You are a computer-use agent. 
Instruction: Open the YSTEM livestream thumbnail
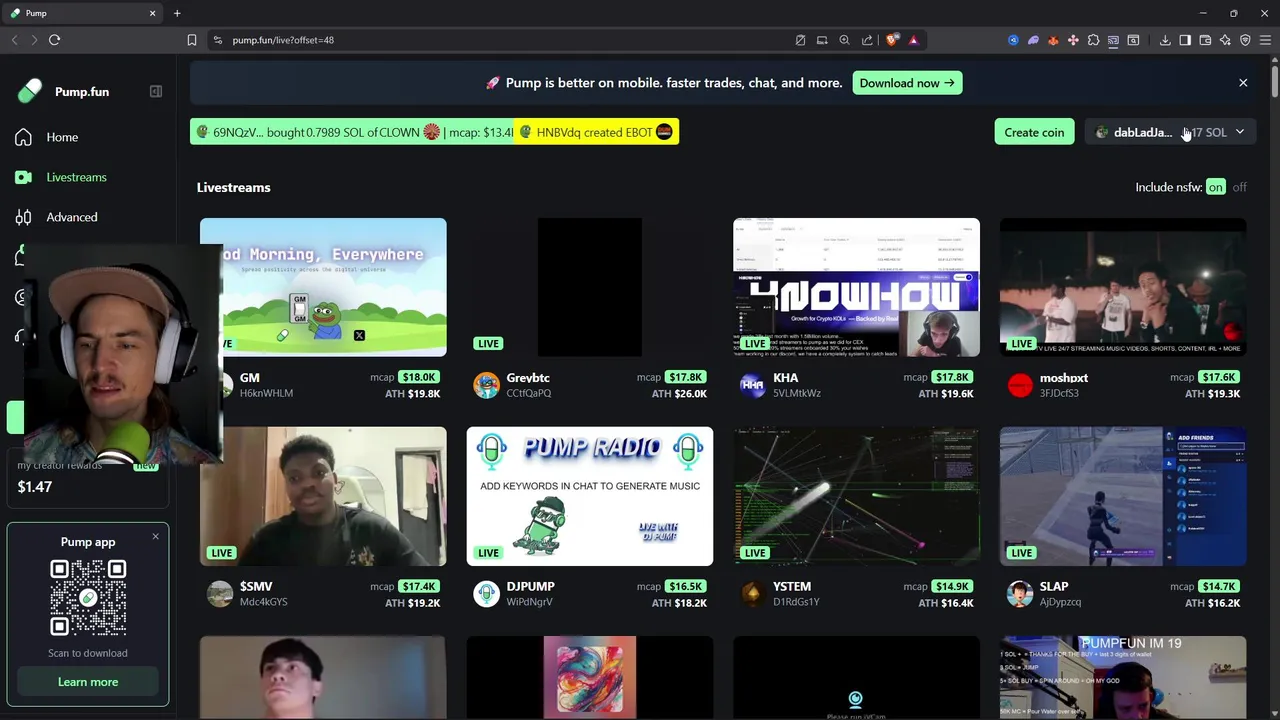coord(856,496)
